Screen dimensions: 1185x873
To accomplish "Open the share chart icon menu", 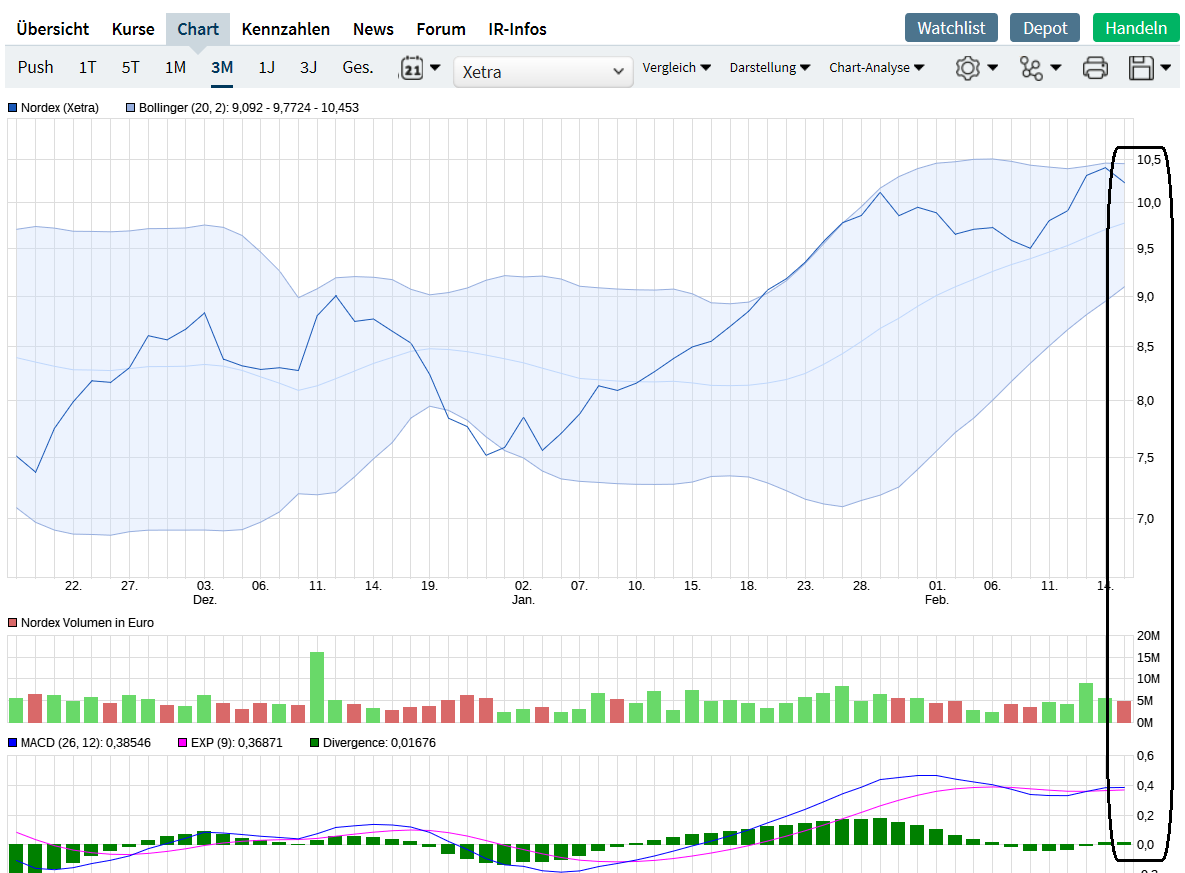I will 1031,68.
